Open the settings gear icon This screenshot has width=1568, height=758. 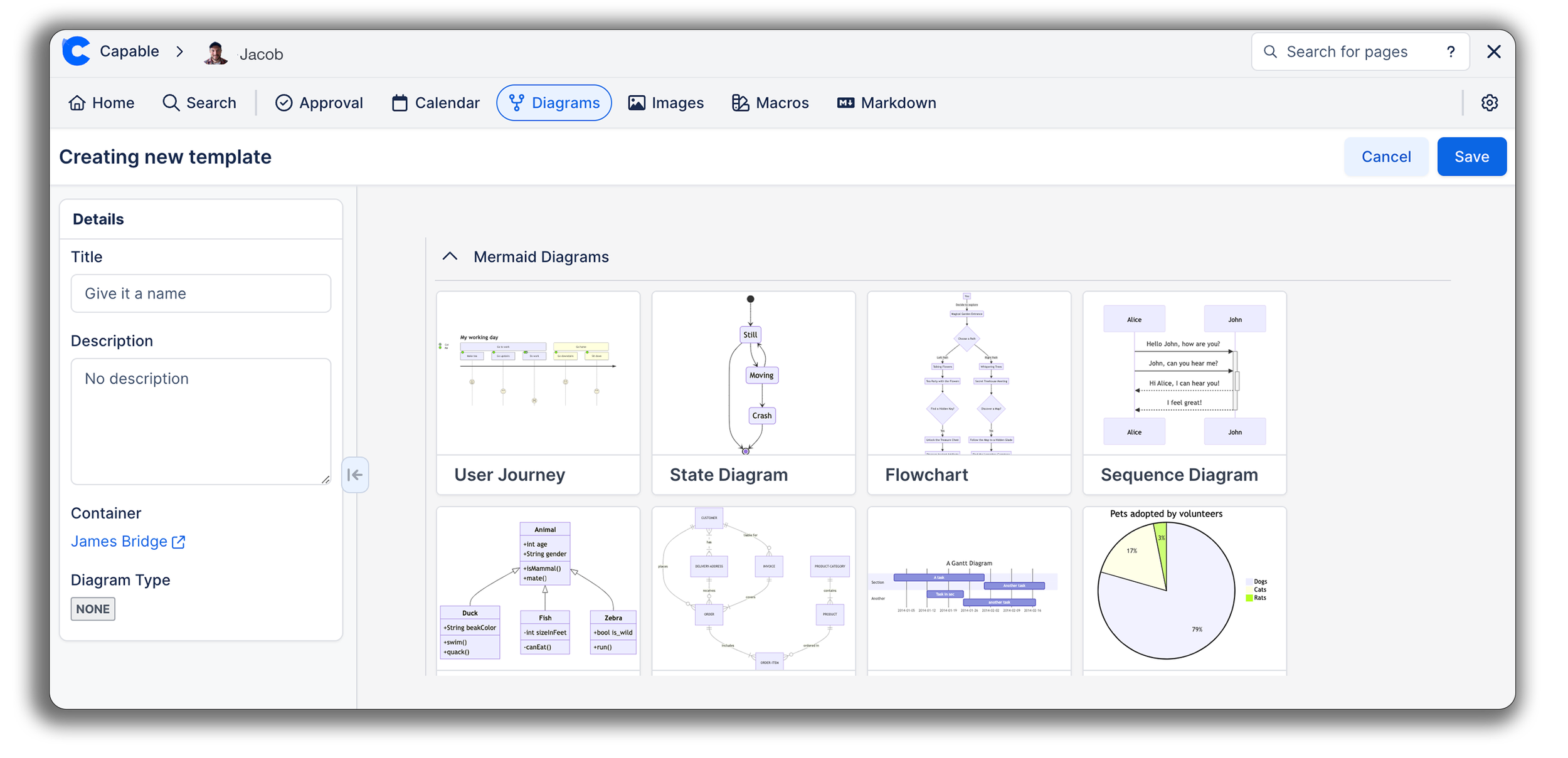pos(1490,103)
